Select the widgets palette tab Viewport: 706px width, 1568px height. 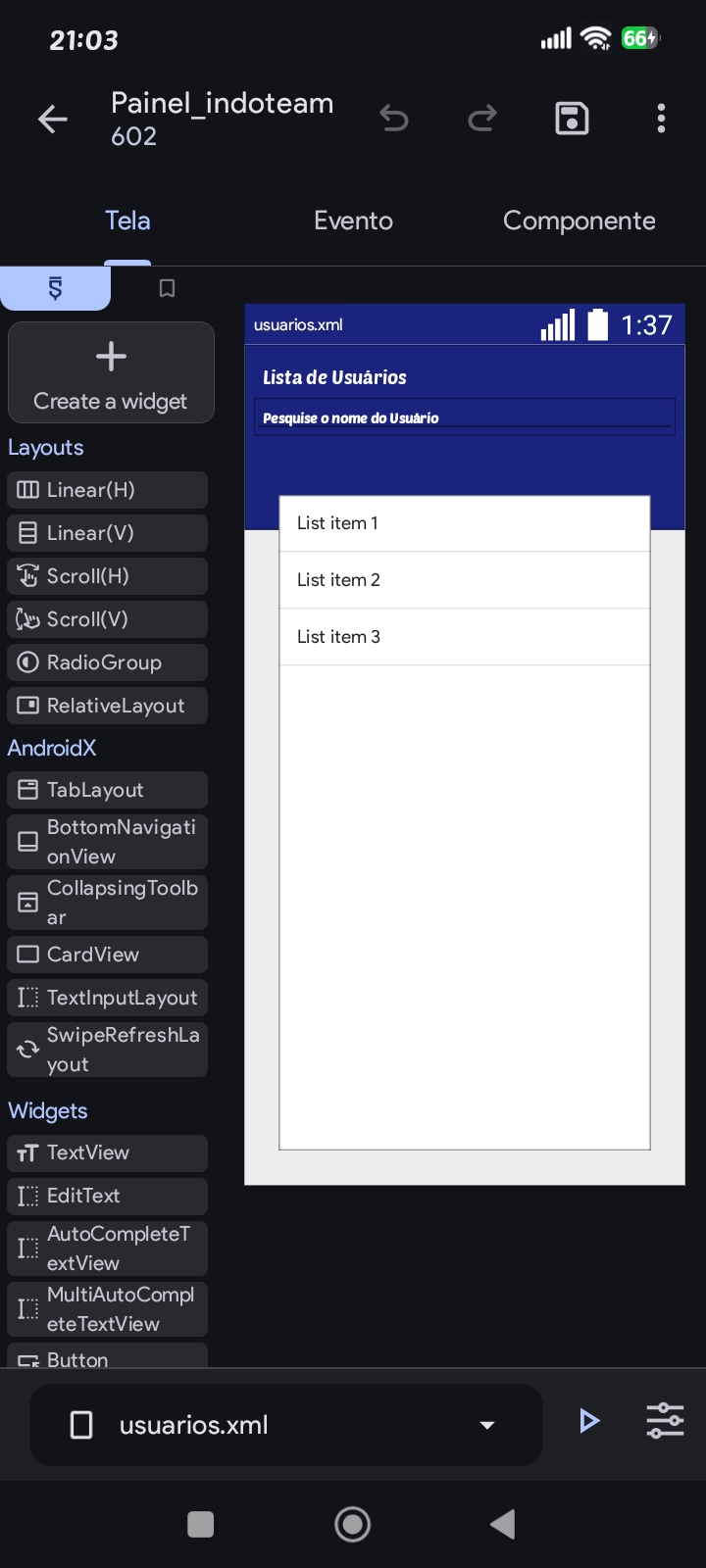(56, 288)
